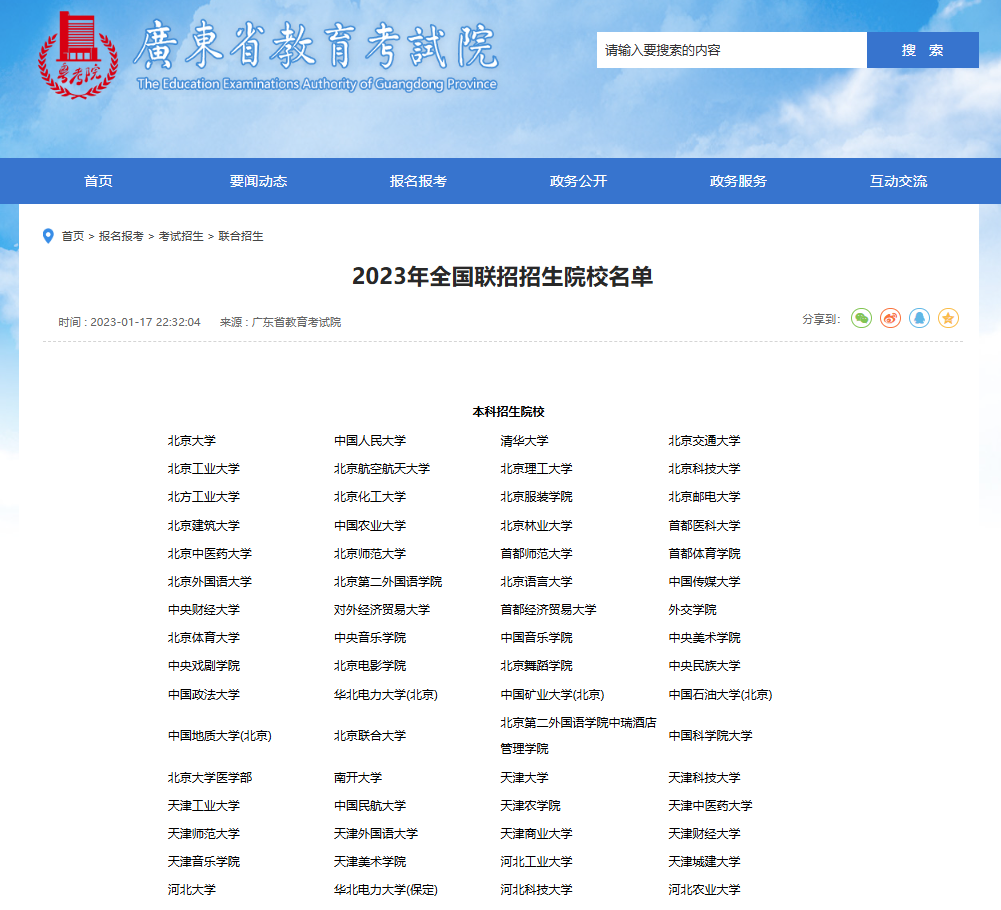This screenshot has width=1001, height=910.
Task: Open the 互动交流 navigation menu
Action: (x=898, y=181)
